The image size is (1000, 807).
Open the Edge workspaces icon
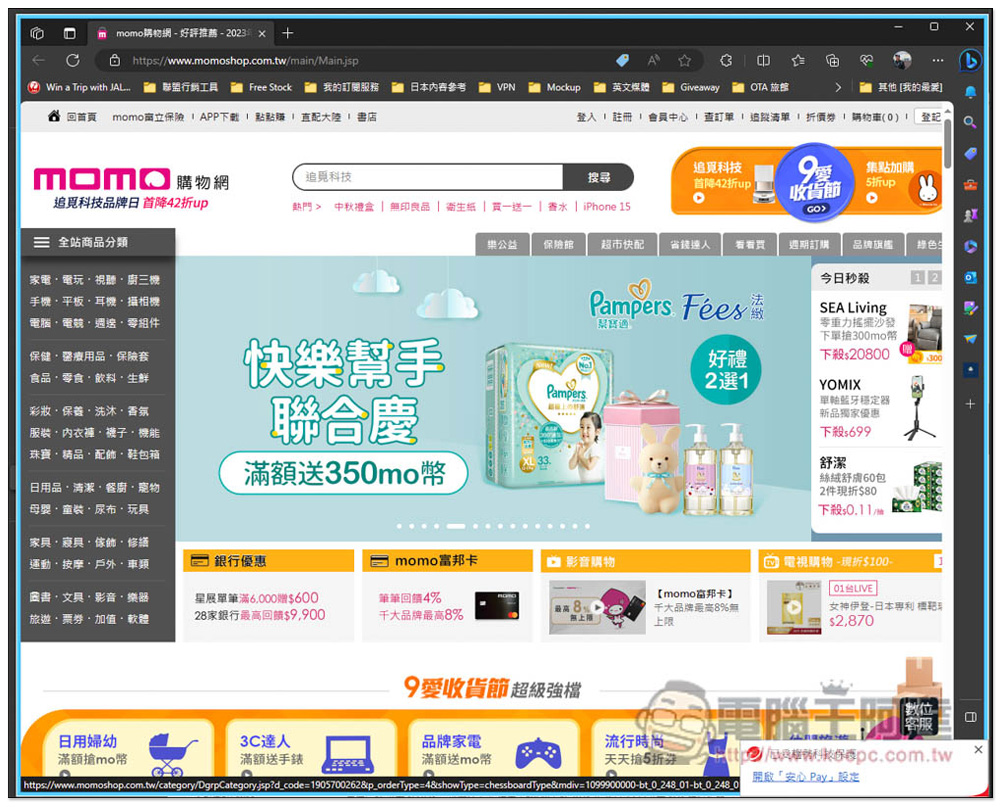pos(38,33)
